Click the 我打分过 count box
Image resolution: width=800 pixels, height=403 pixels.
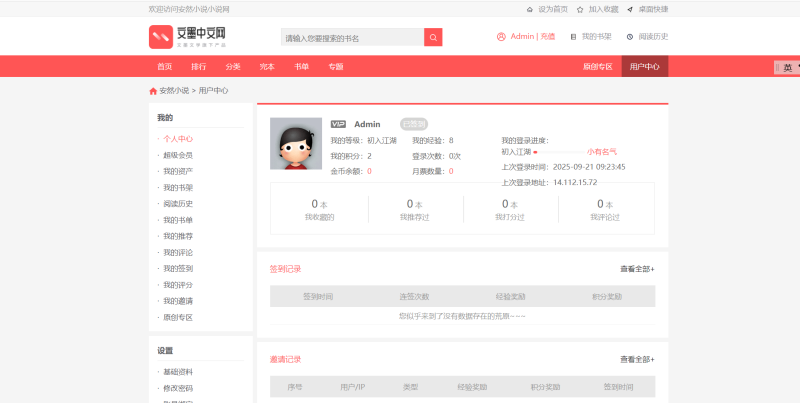click(510, 209)
